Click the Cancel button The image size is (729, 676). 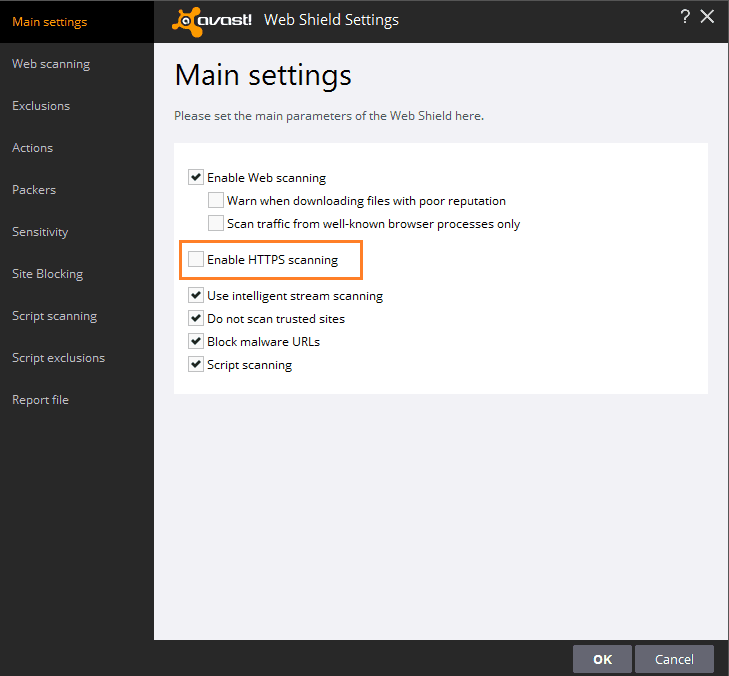tap(674, 659)
